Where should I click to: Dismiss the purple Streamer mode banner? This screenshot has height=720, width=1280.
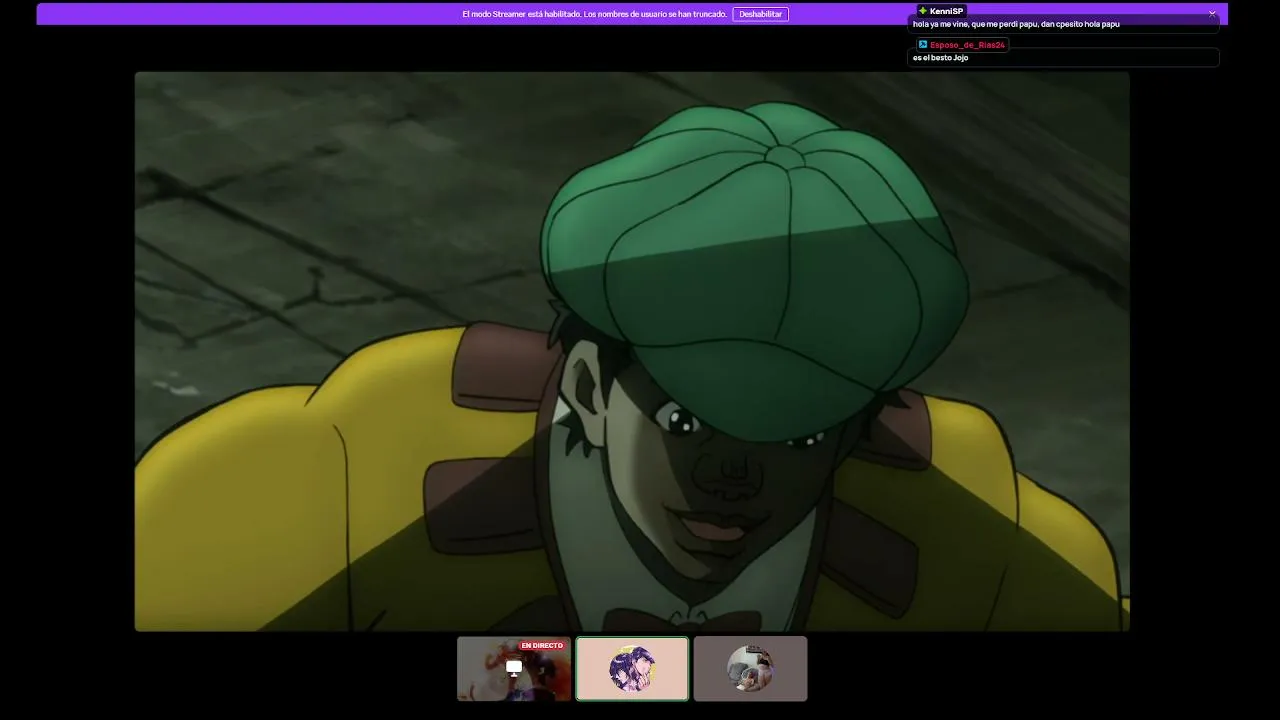click(x=1212, y=14)
